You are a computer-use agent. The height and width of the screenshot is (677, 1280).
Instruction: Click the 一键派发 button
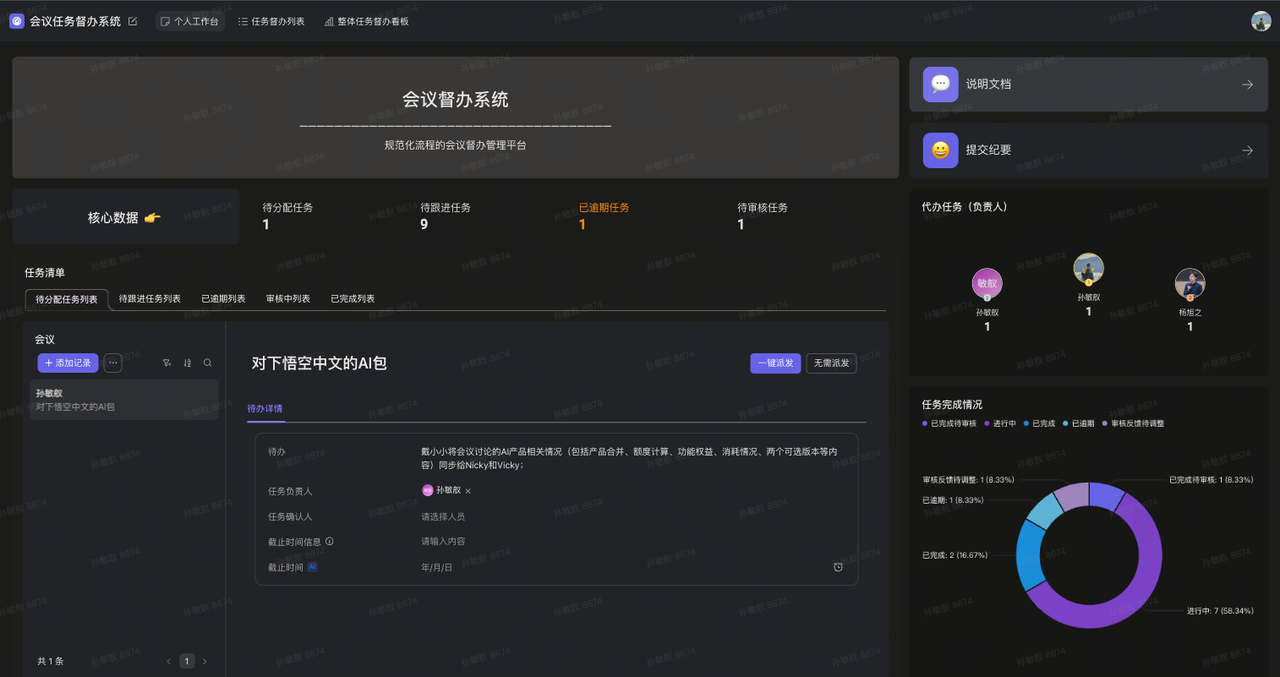tap(775, 363)
